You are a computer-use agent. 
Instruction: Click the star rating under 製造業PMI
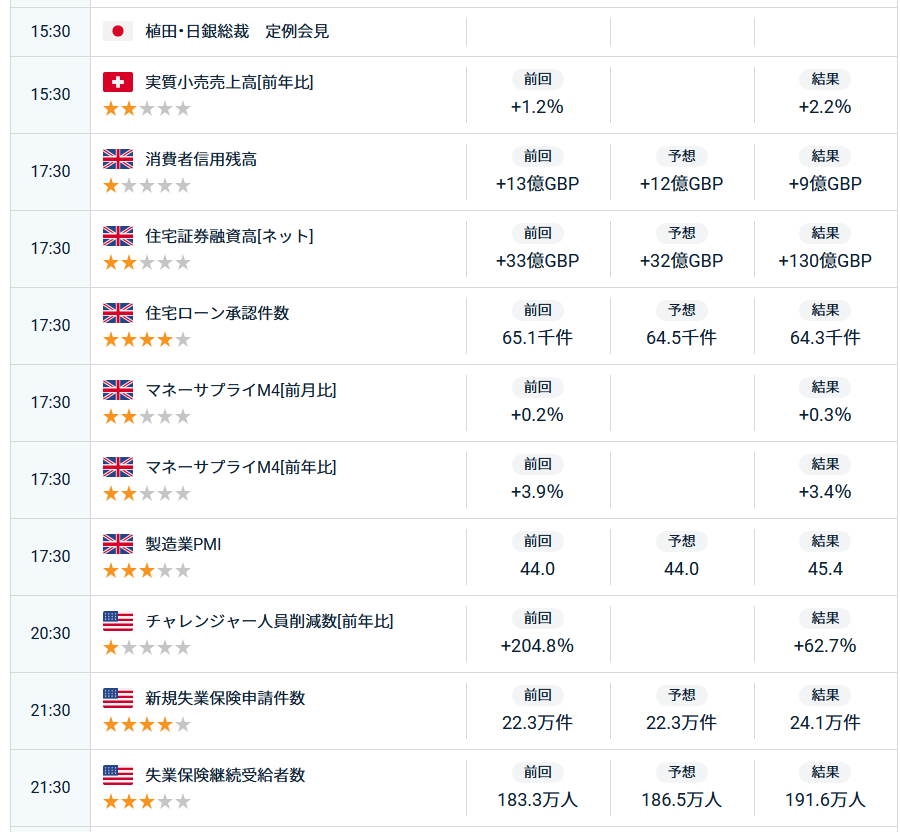147,571
